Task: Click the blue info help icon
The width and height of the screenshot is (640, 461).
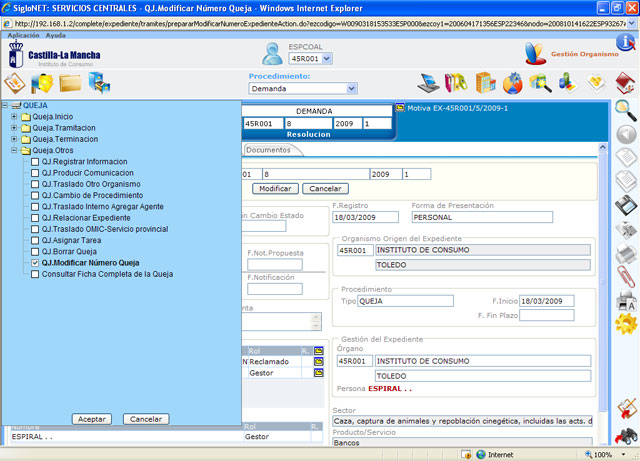Action: point(625,42)
